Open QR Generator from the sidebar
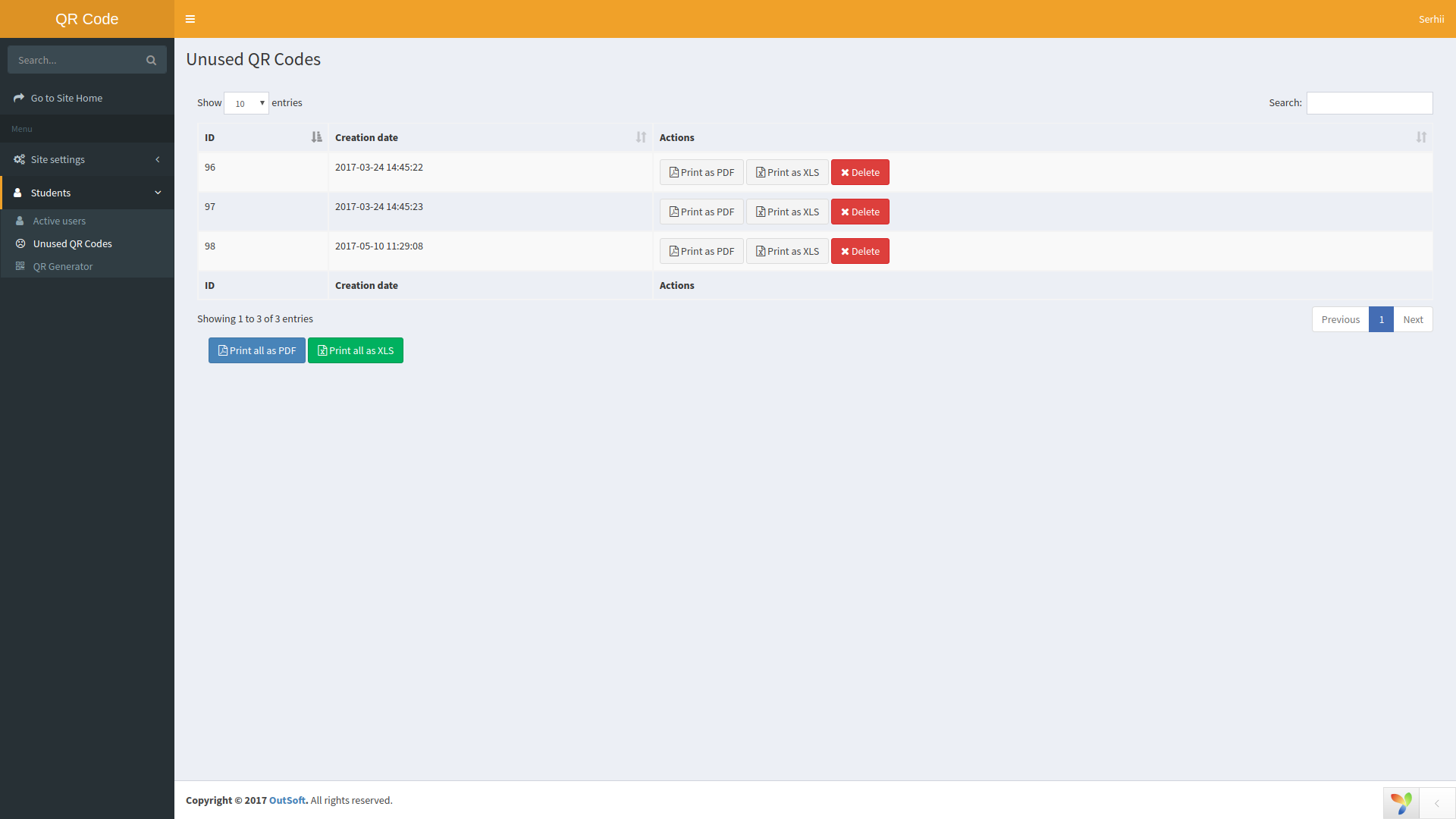The height and width of the screenshot is (819, 1456). [63, 266]
